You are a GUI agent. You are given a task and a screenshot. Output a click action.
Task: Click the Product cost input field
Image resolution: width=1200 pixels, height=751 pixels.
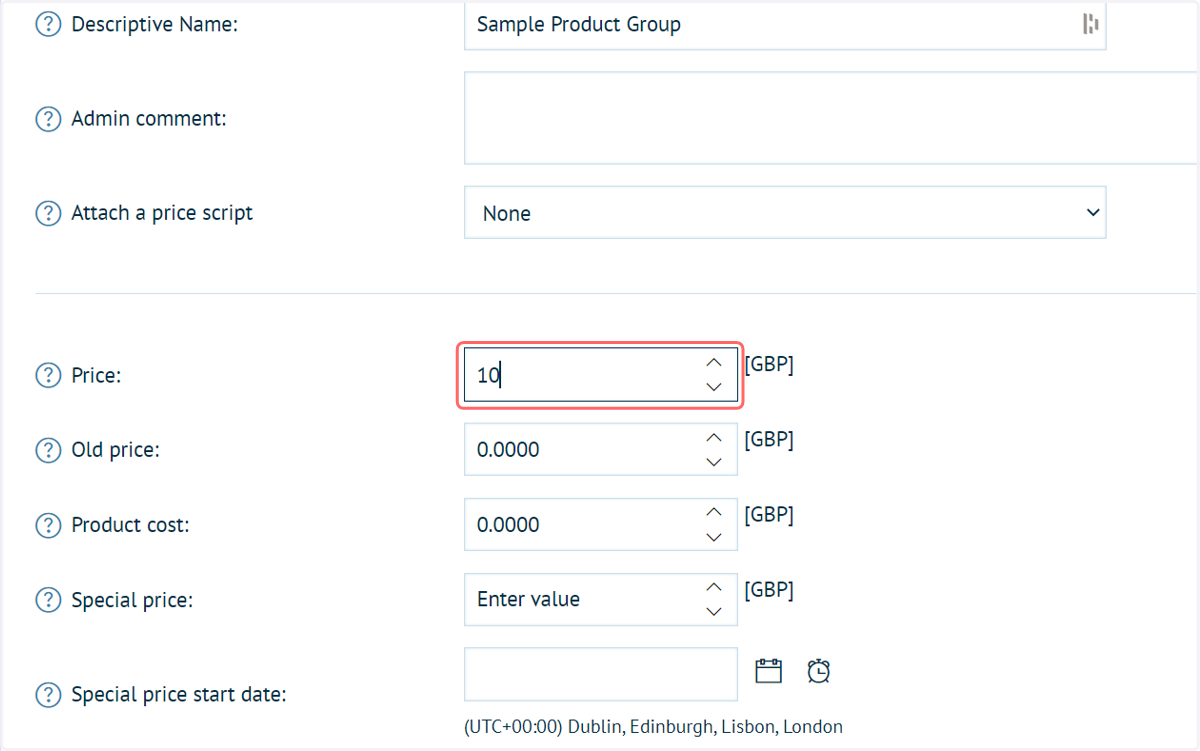[x=600, y=524]
